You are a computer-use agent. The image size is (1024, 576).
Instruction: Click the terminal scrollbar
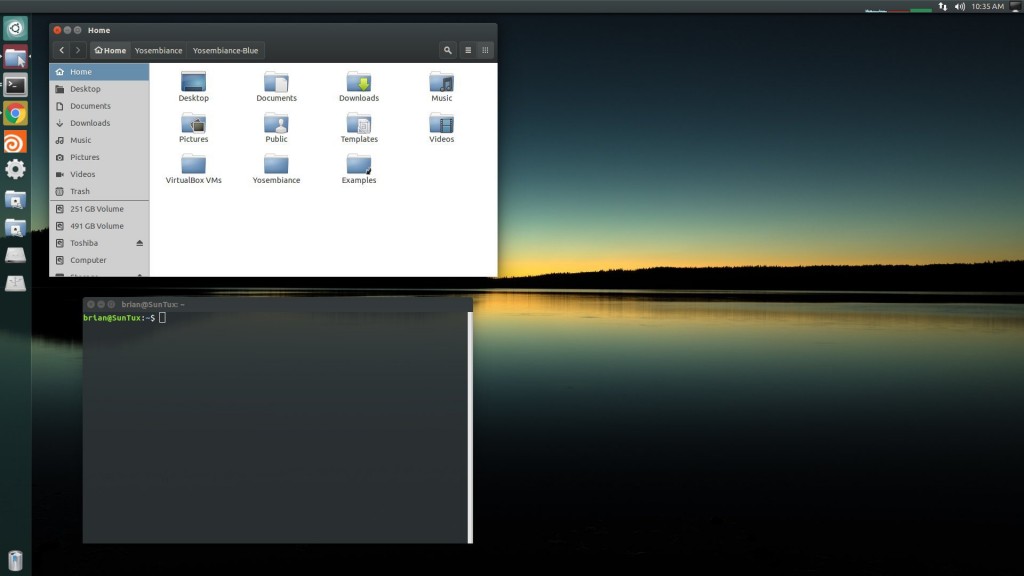point(470,427)
